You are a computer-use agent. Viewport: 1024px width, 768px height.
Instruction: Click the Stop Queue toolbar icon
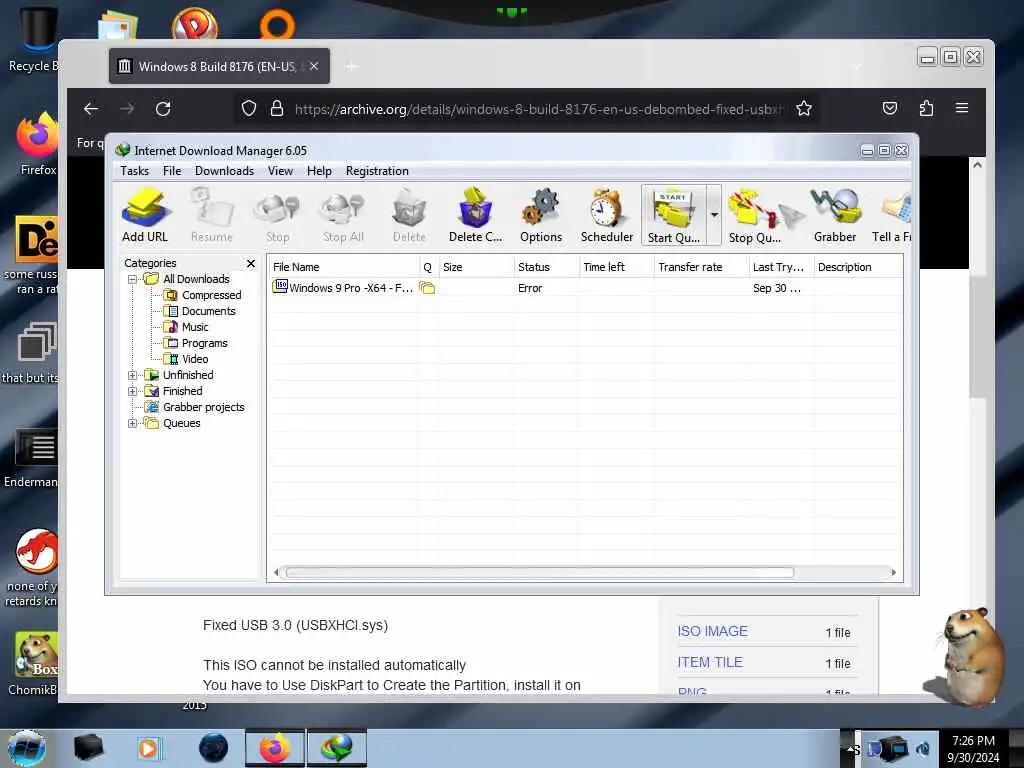[755, 216]
